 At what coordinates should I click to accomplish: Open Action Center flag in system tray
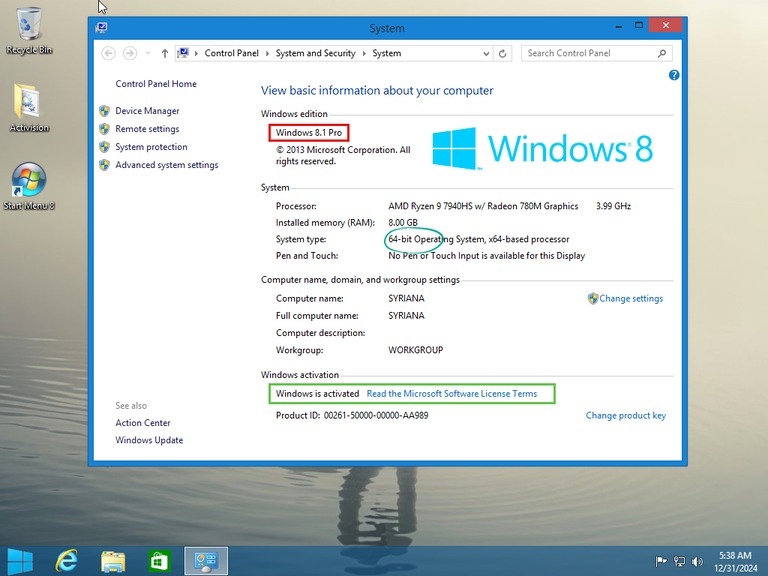click(x=660, y=561)
